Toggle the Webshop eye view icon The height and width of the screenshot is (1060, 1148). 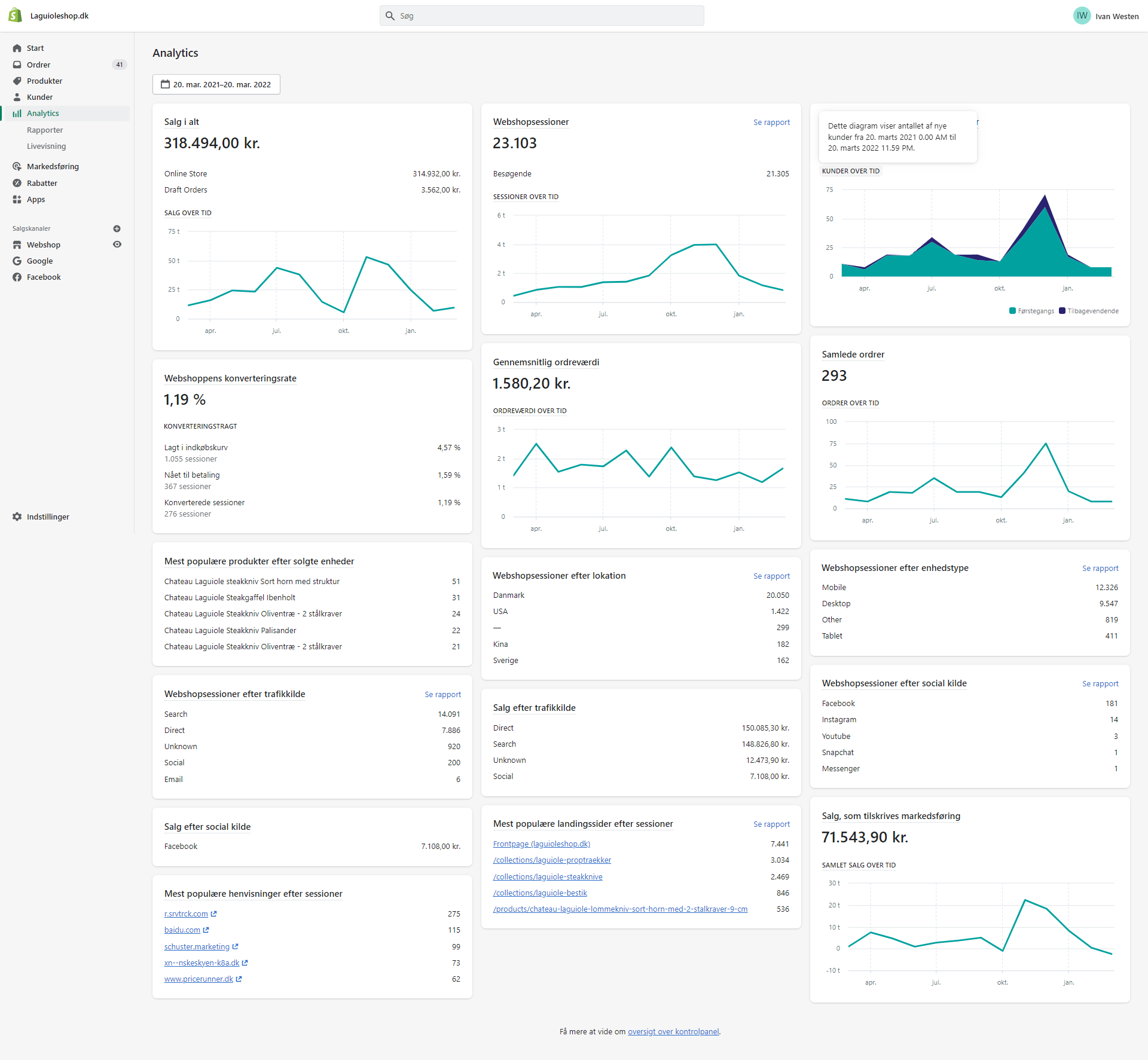click(117, 245)
